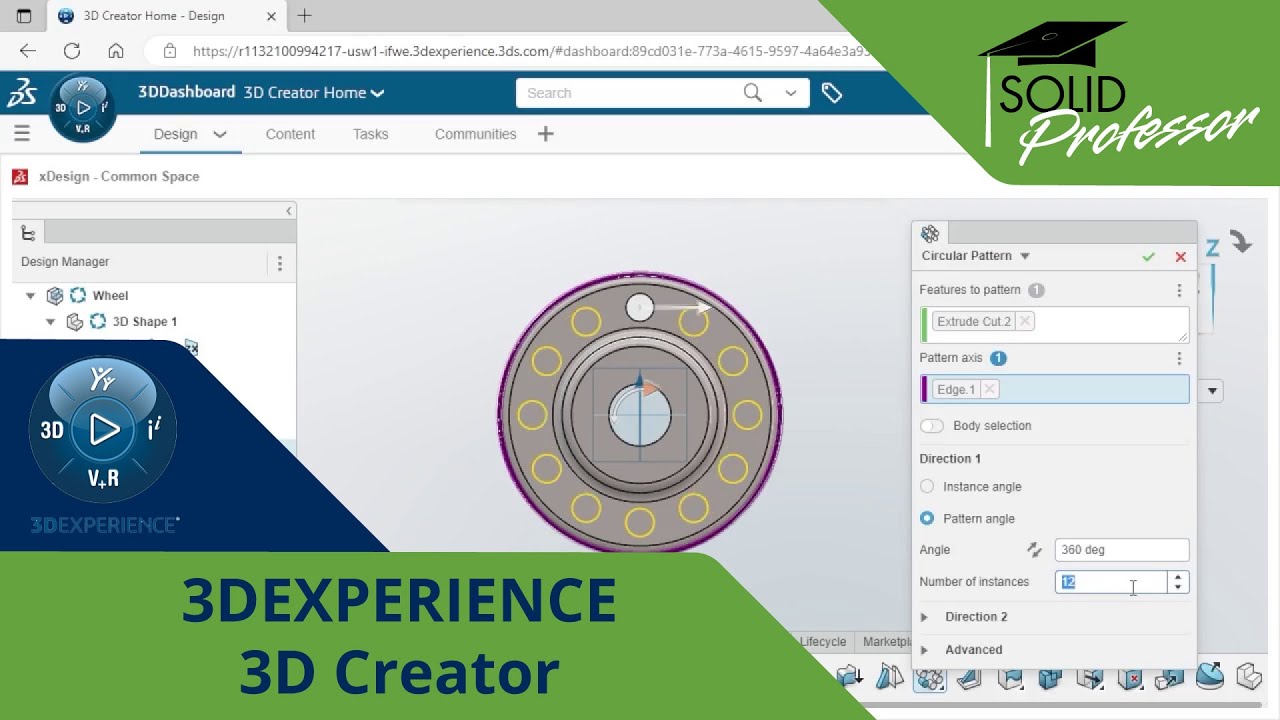Decrease Number of instances stepper
Viewport: 1280px width, 720px height.
tap(1178, 587)
